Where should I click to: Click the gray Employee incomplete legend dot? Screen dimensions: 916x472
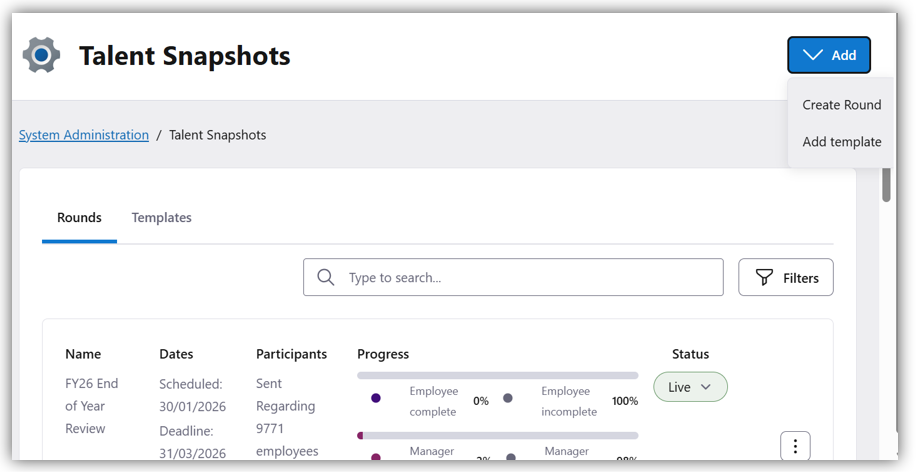tap(508, 398)
